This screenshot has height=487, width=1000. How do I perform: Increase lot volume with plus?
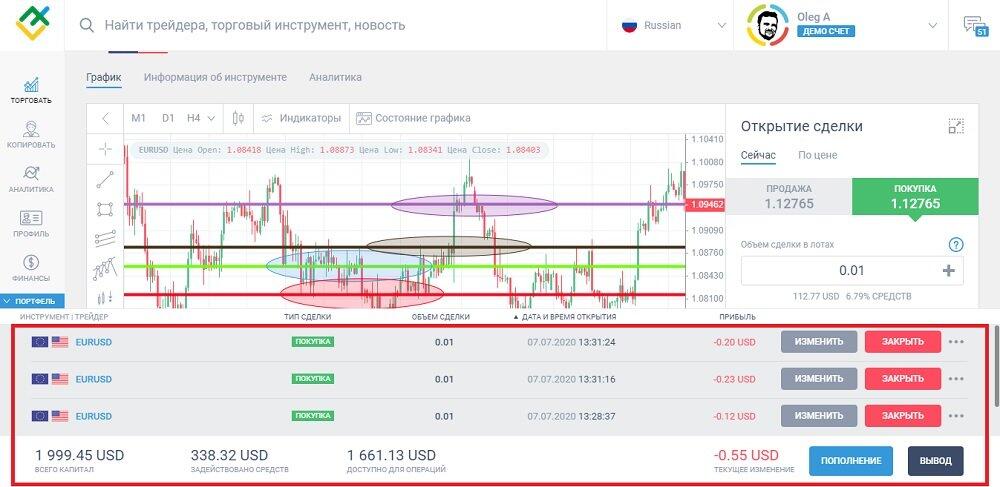click(948, 271)
